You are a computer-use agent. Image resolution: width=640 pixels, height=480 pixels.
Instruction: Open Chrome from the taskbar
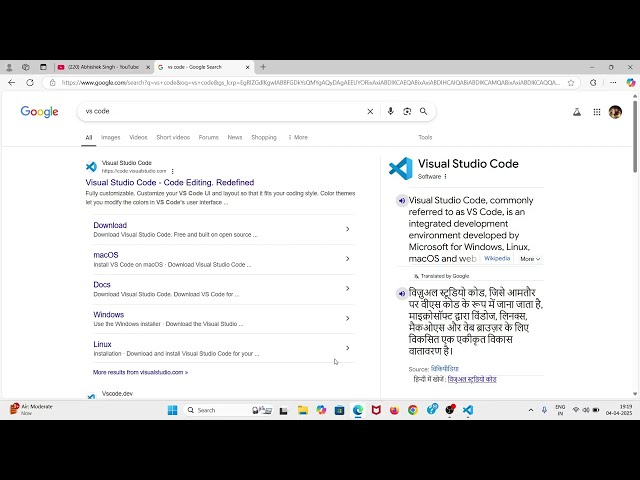pos(413,410)
